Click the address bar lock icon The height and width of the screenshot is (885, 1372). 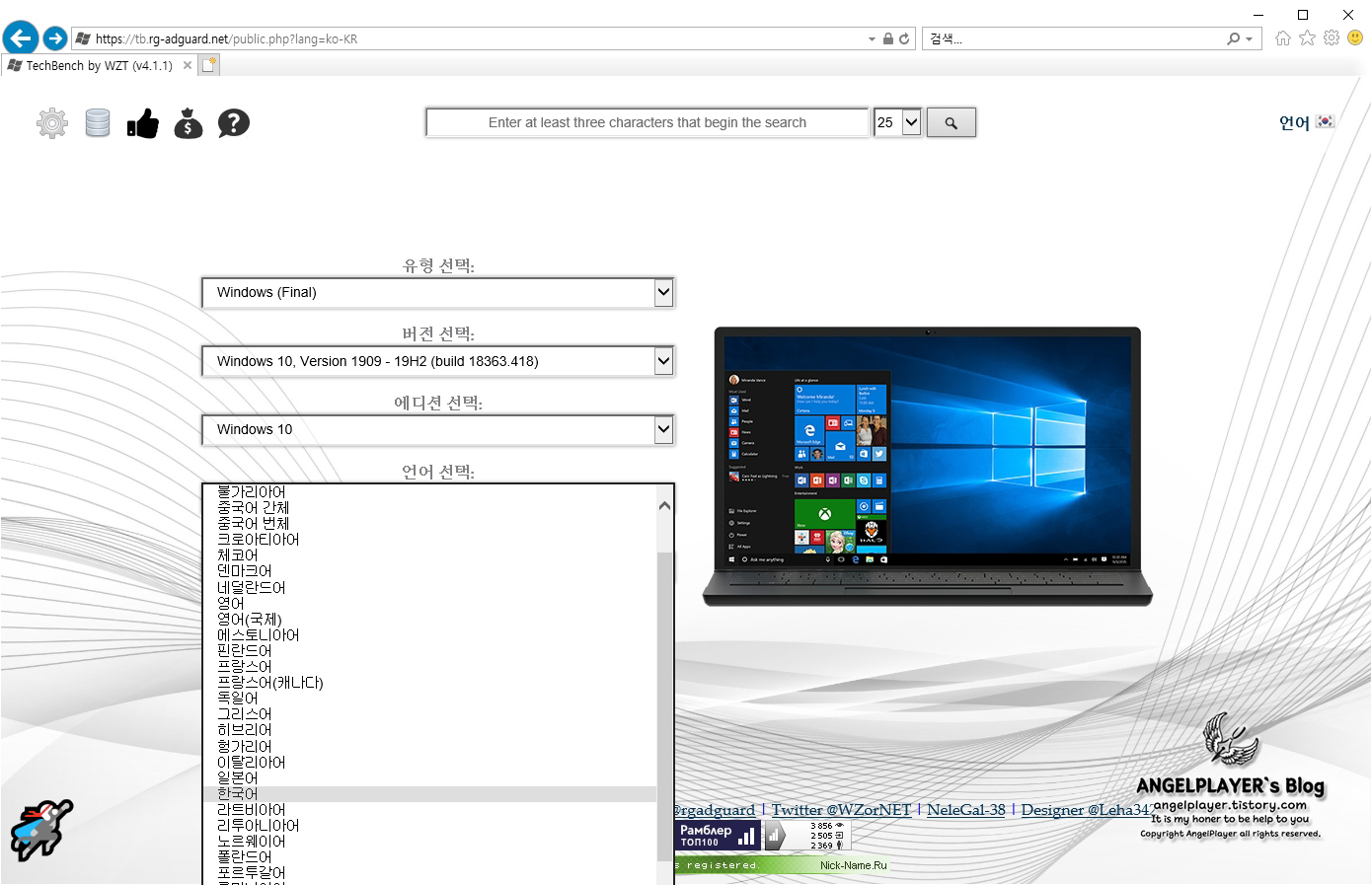click(888, 38)
